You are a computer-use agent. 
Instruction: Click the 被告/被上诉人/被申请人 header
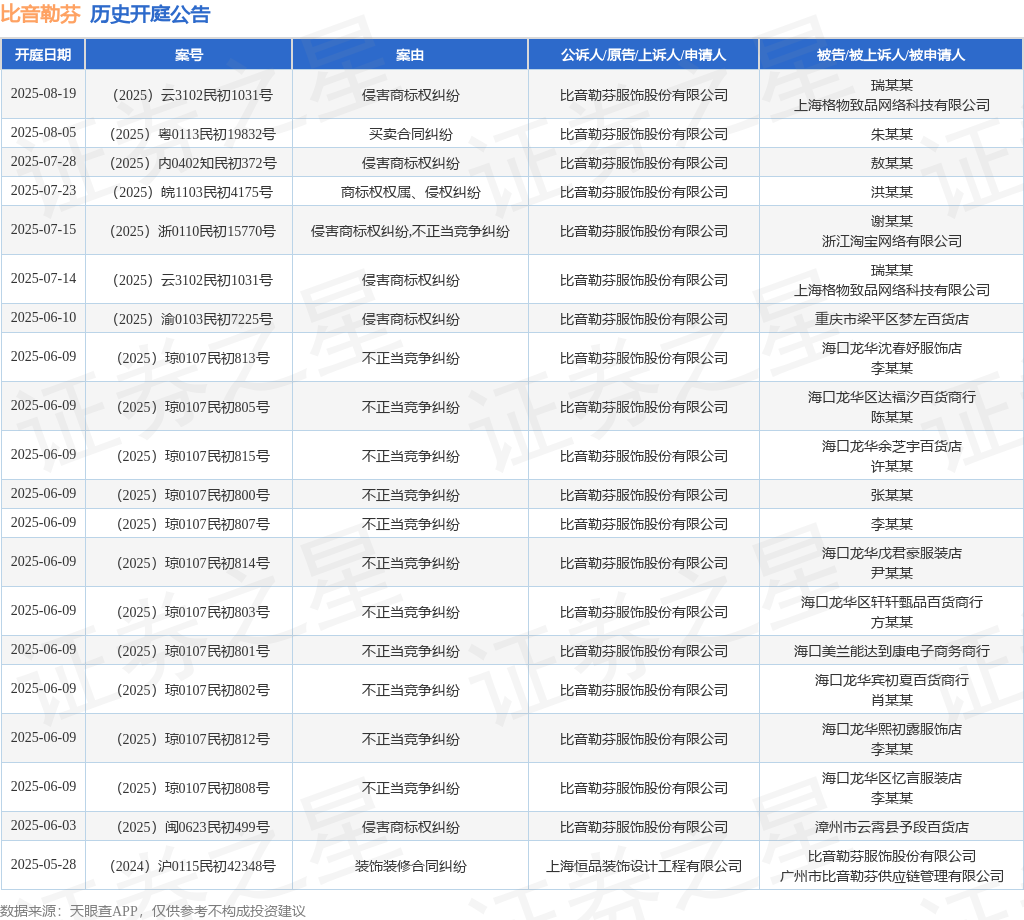coord(891,55)
